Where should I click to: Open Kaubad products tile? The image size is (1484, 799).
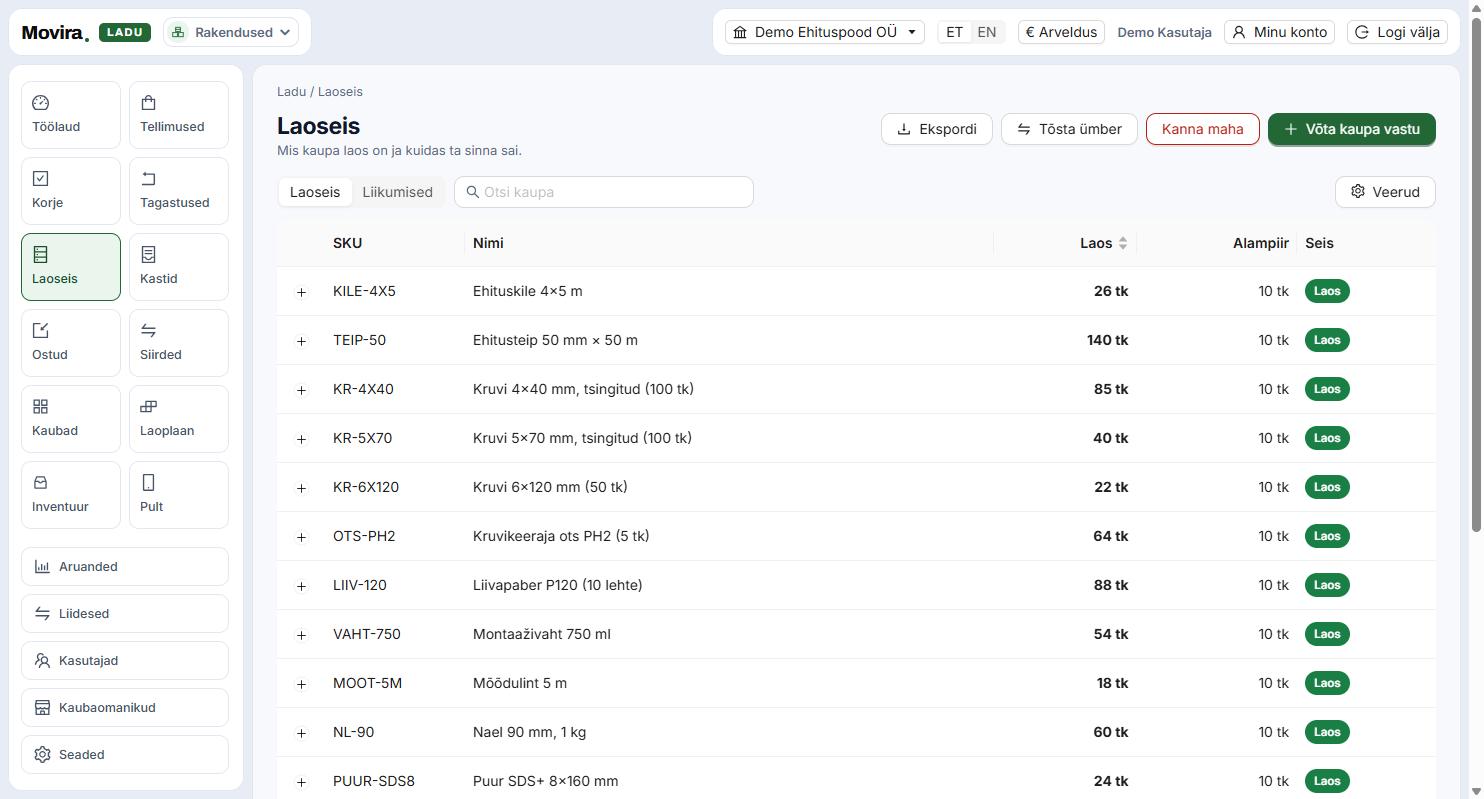(71, 419)
